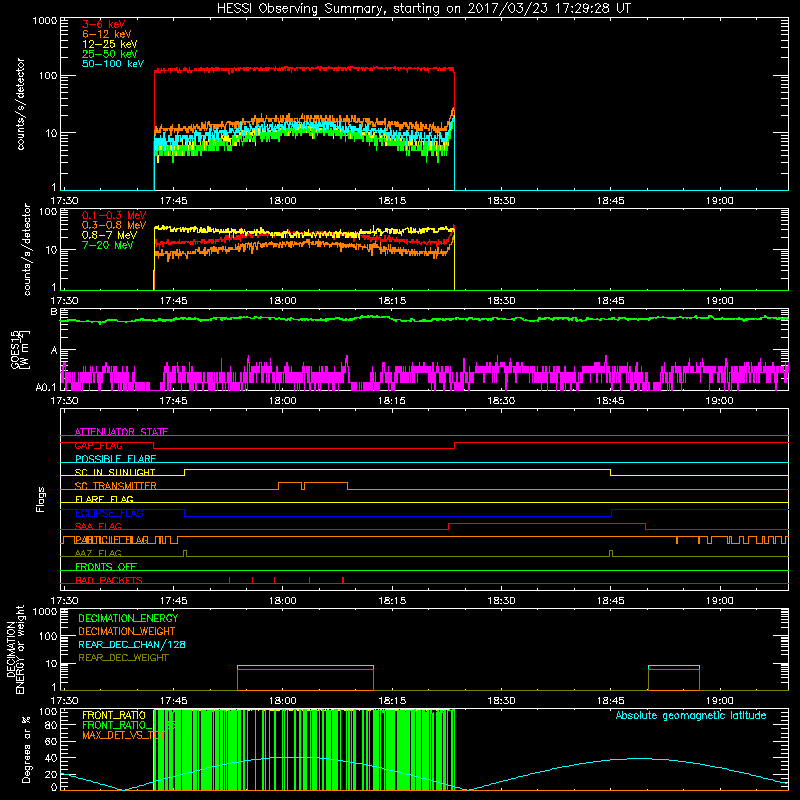Select the yellow FLARE_FLAG label

(104, 499)
